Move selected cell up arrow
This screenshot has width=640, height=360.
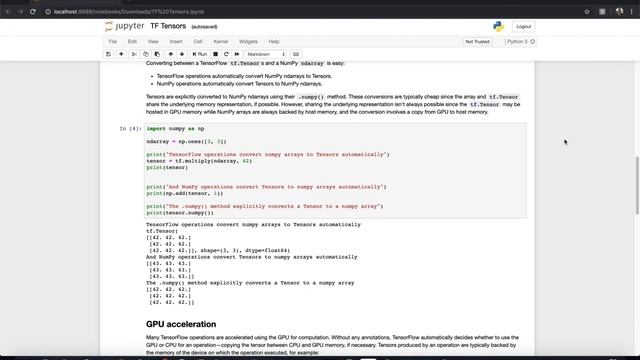pyautogui.click(x=171, y=54)
